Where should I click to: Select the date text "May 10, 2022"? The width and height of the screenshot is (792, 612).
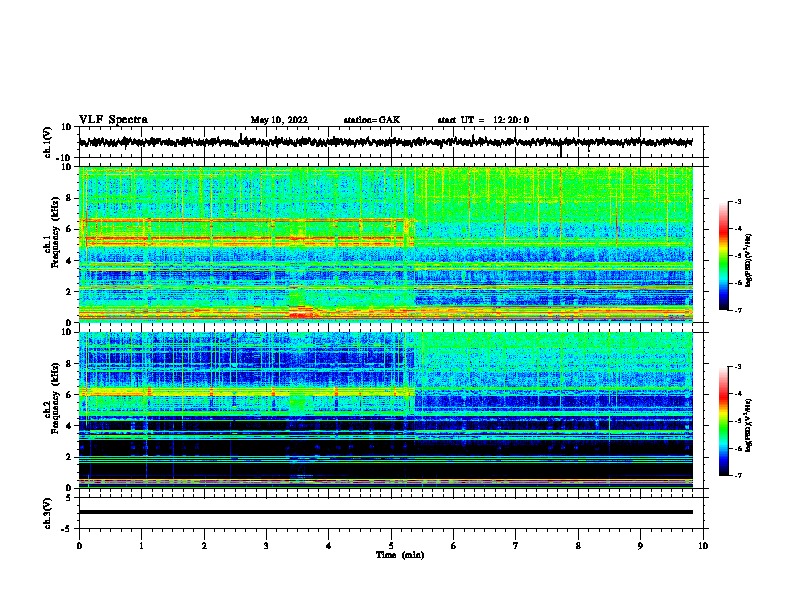click(279, 120)
